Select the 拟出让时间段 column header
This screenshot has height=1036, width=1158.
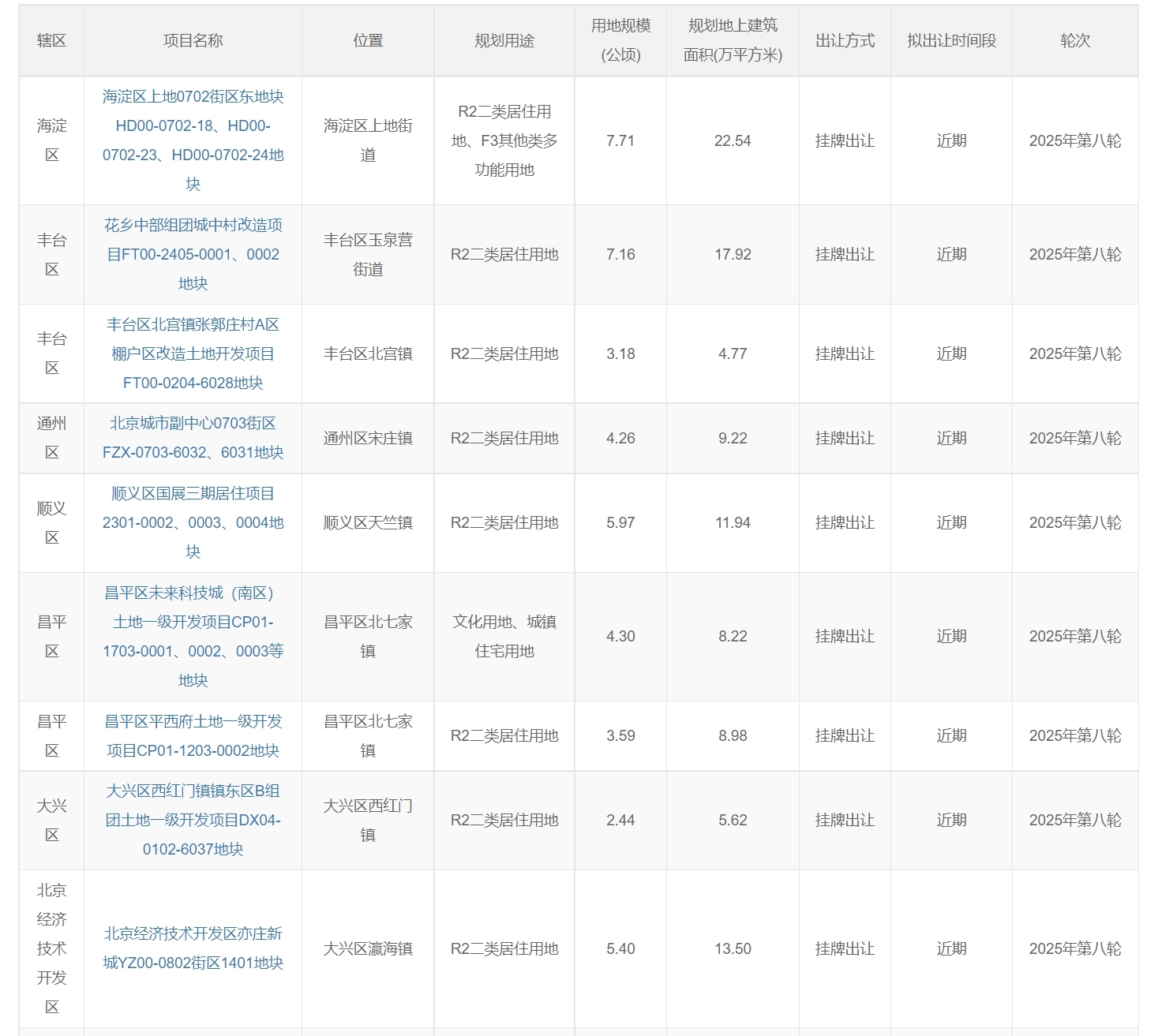951,40
